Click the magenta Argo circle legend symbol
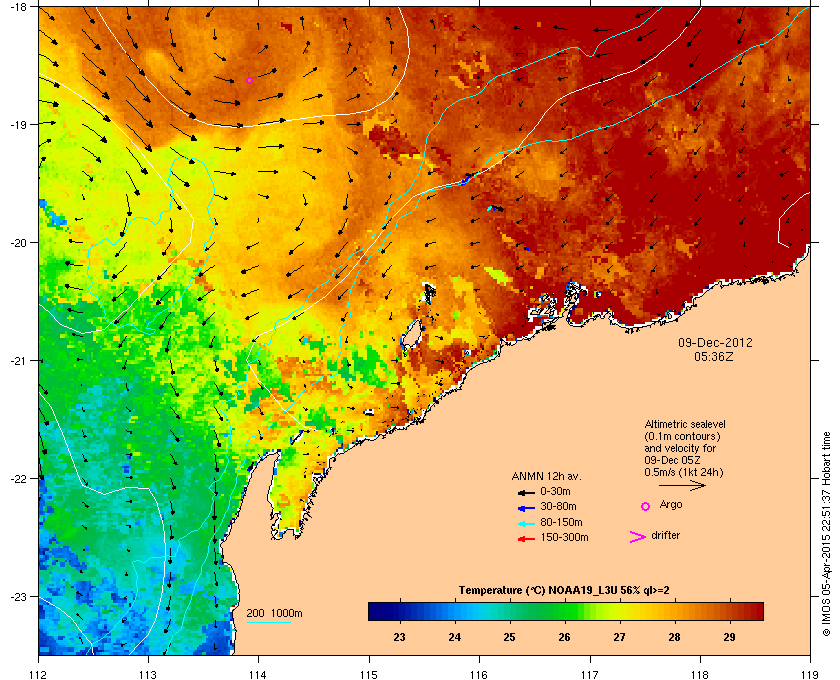Screen dimensions: 840x680 pyautogui.click(x=646, y=506)
